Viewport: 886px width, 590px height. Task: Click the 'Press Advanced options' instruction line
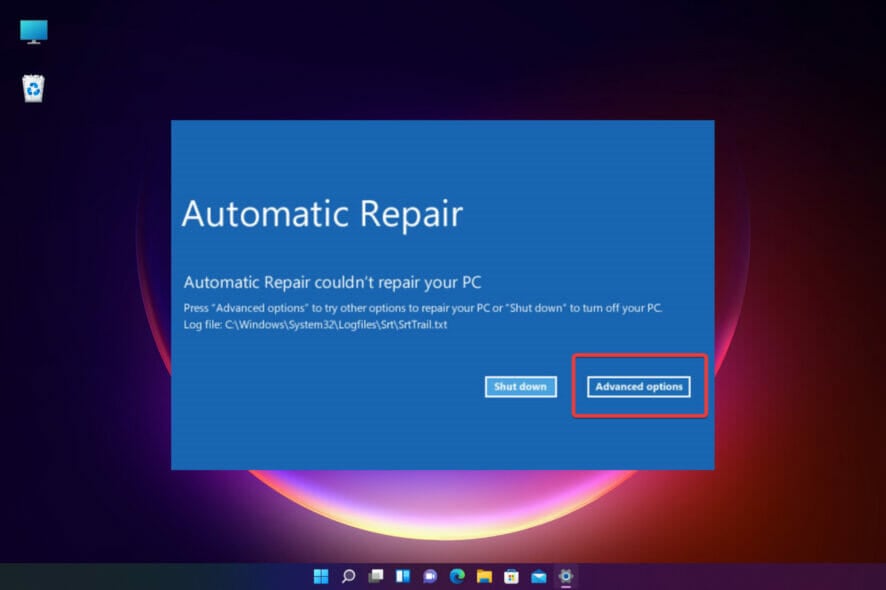(x=423, y=308)
